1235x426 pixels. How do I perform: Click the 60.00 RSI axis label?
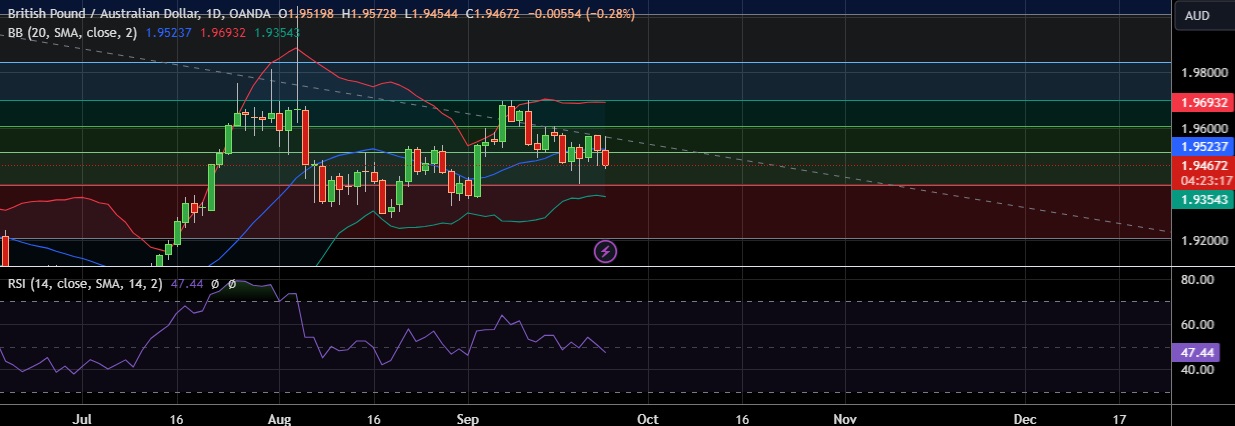point(1197,324)
